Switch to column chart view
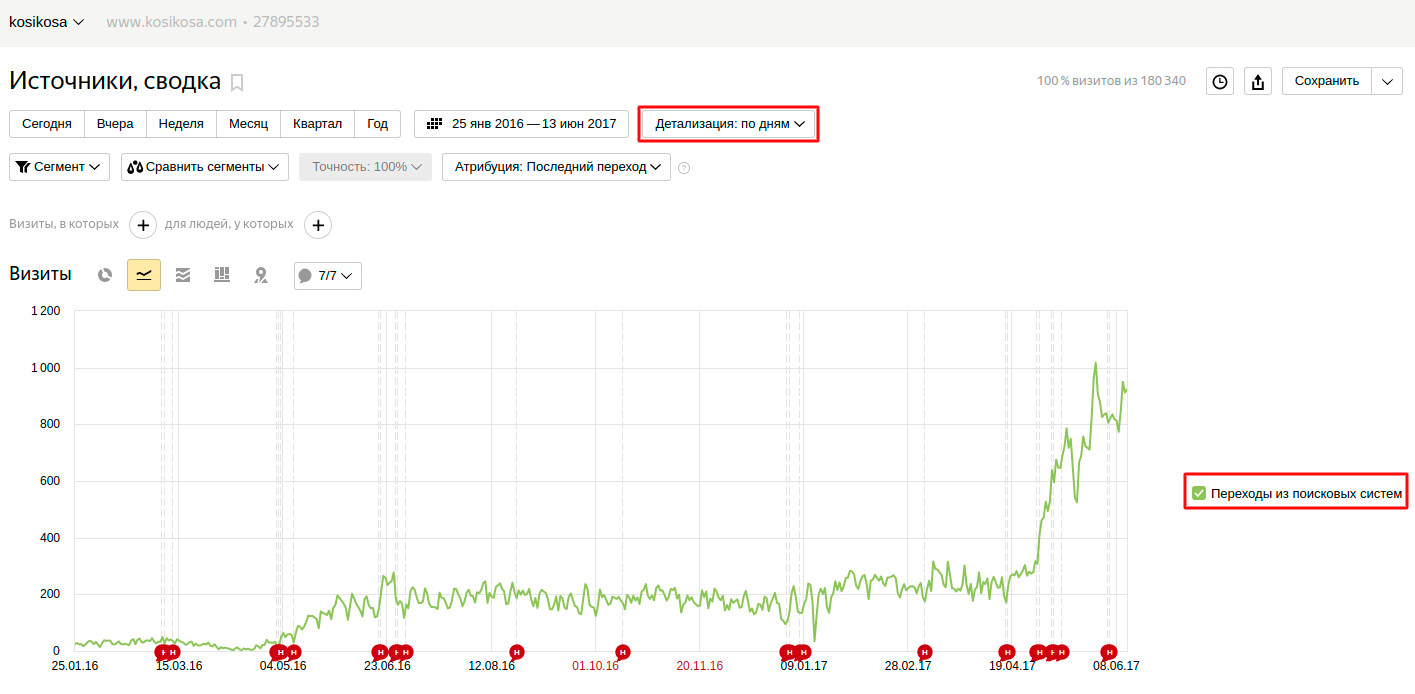This screenshot has width=1415, height=694. 222,275
